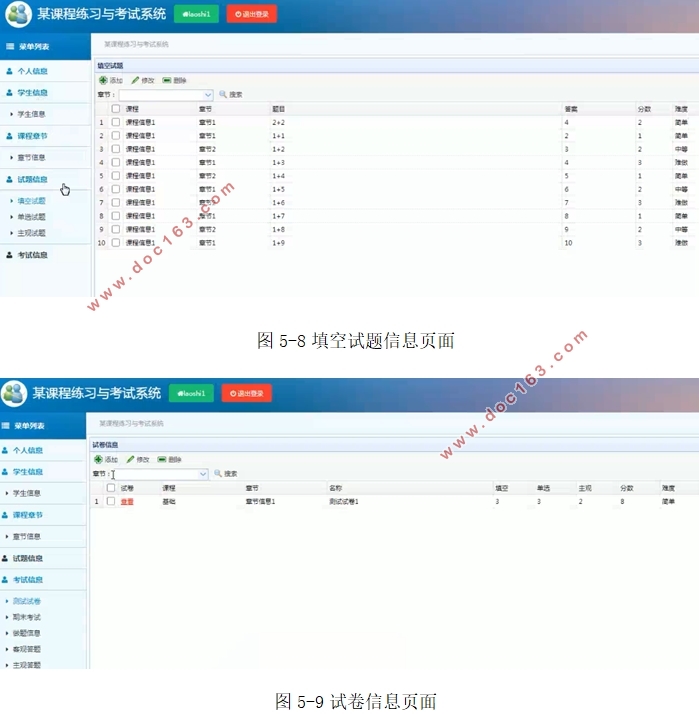Collapse 考试信息 group label in Figure 5-9 sidebar
Viewport: 699px width, 714px height.
(x=28, y=580)
